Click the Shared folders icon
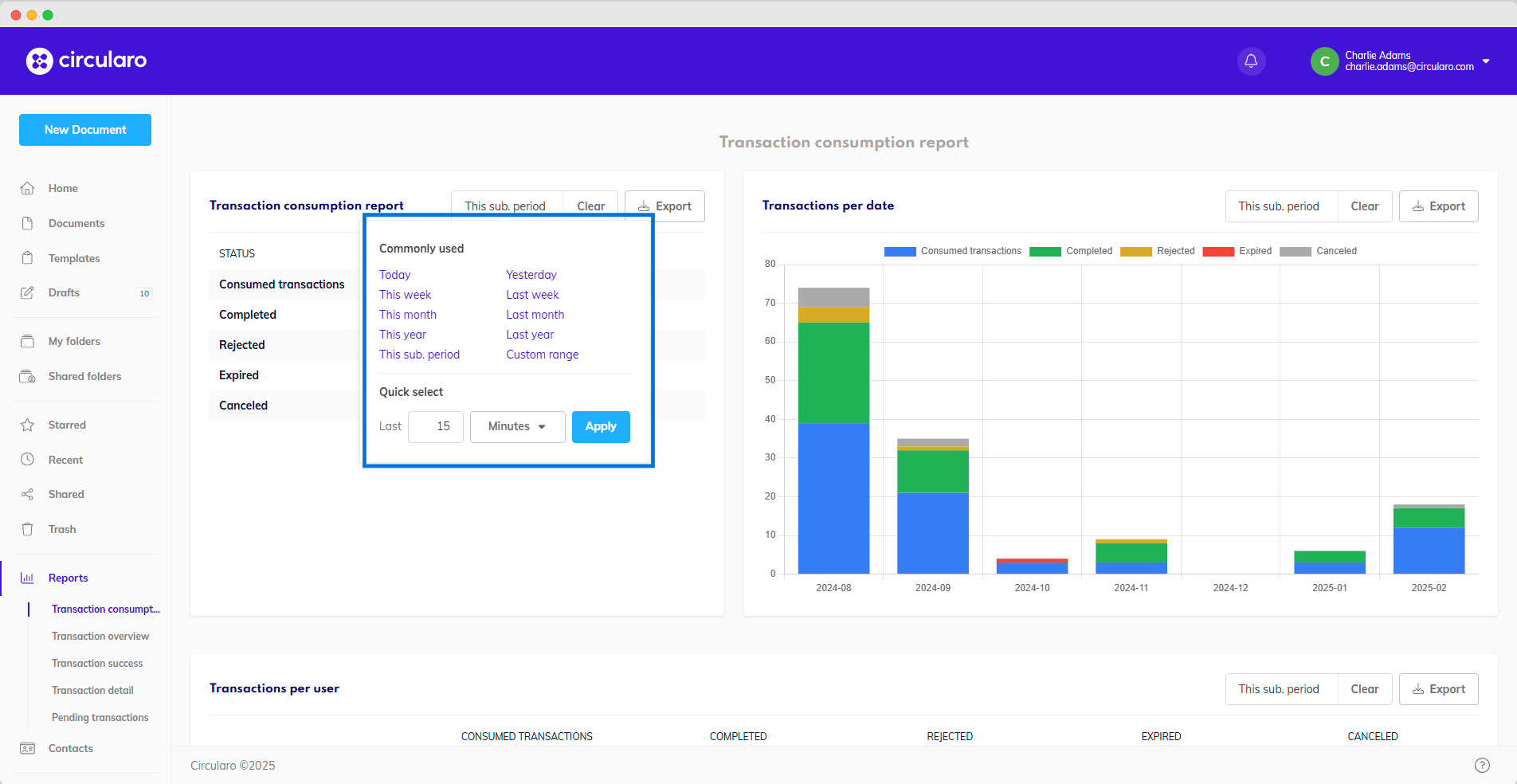This screenshot has height=784, width=1517. click(x=27, y=376)
